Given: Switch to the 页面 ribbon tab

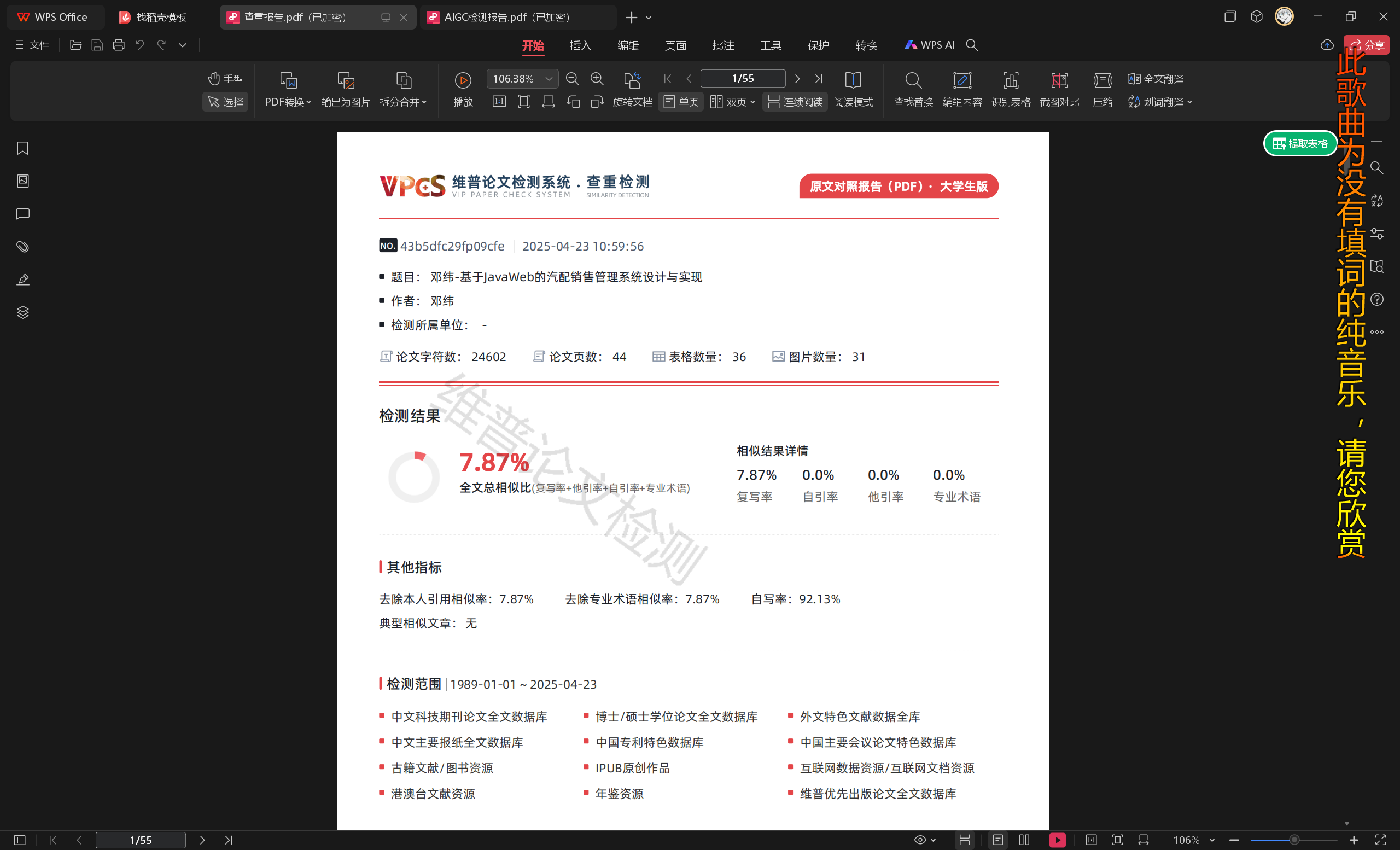Looking at the screenshot, I should pos(675,45).
